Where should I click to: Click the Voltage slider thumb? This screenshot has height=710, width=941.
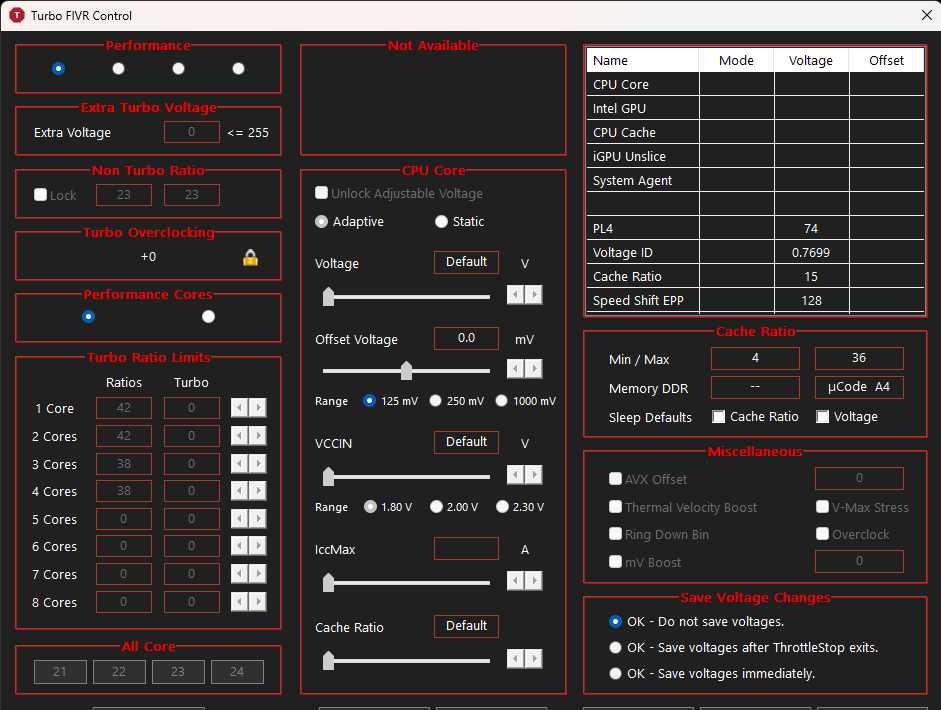(x=328, y=296)
